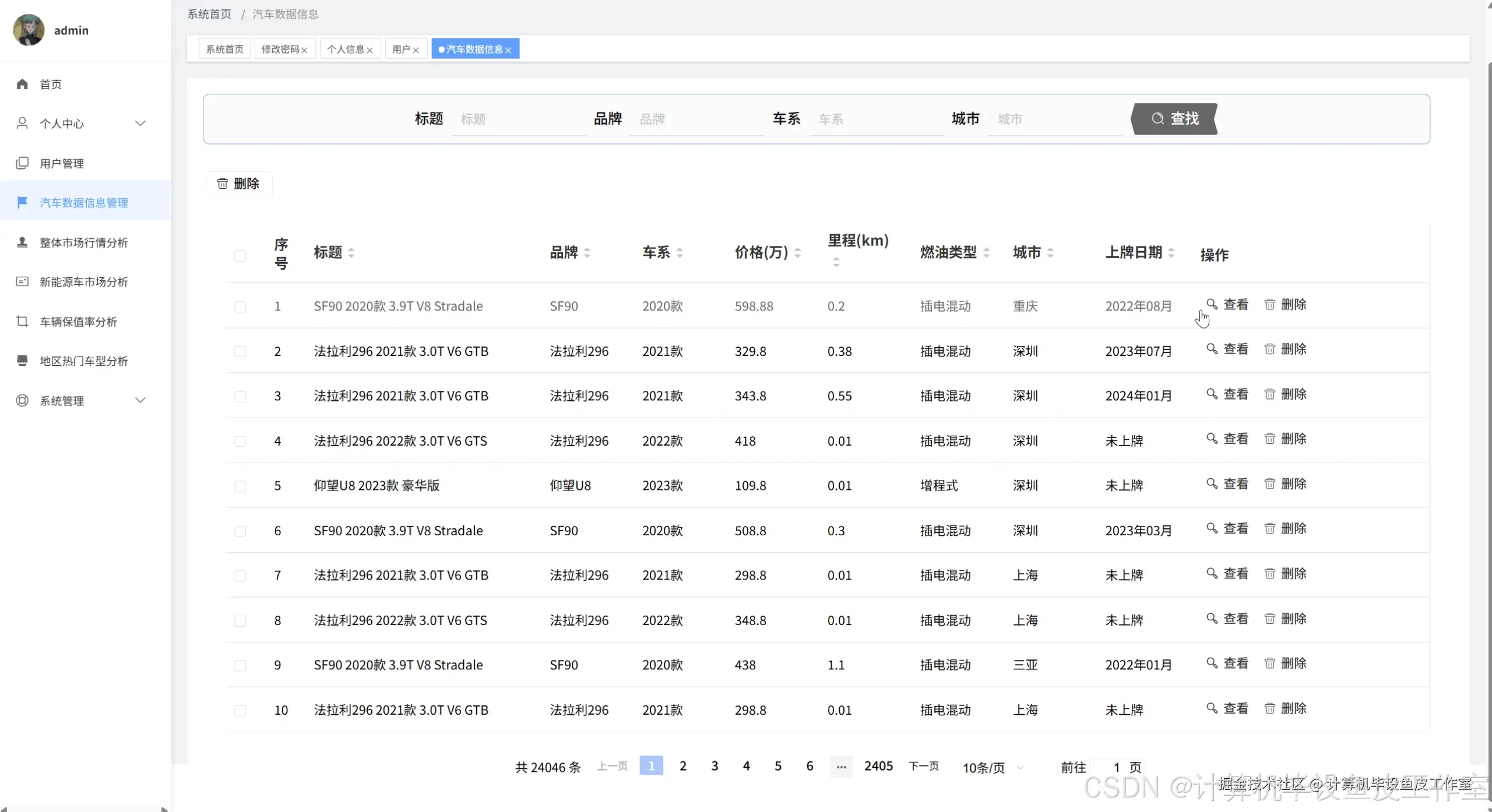The image size is (1492, 812).
Task: Click the 查看 magnifier icon in row 5
Action: pos(1212,484)
